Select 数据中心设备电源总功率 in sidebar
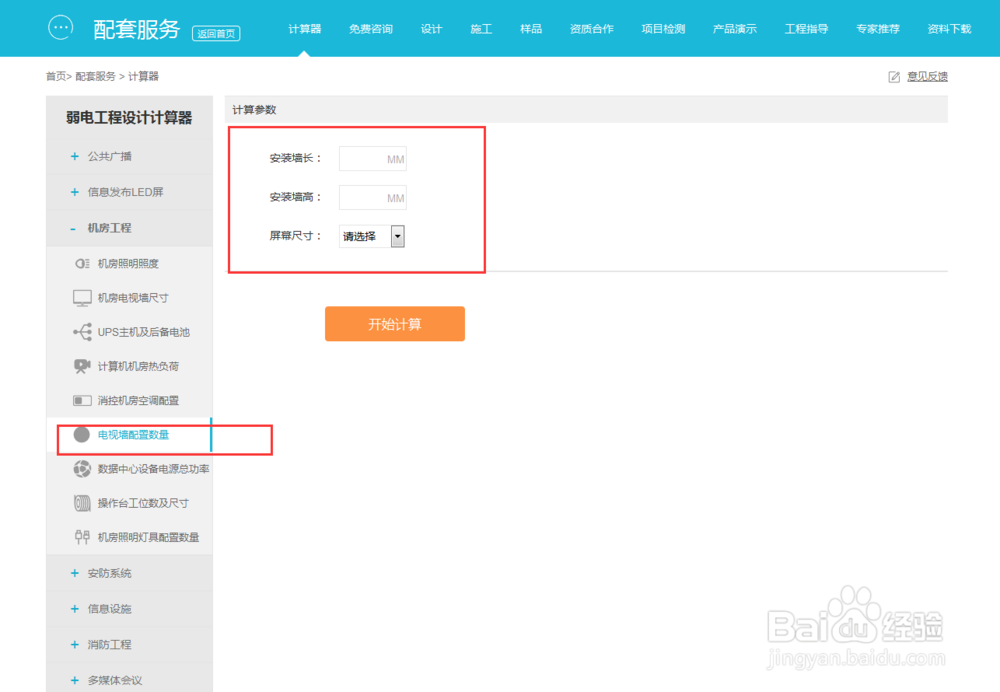The width and height of the screenshot is (1000, 692). 154,469
